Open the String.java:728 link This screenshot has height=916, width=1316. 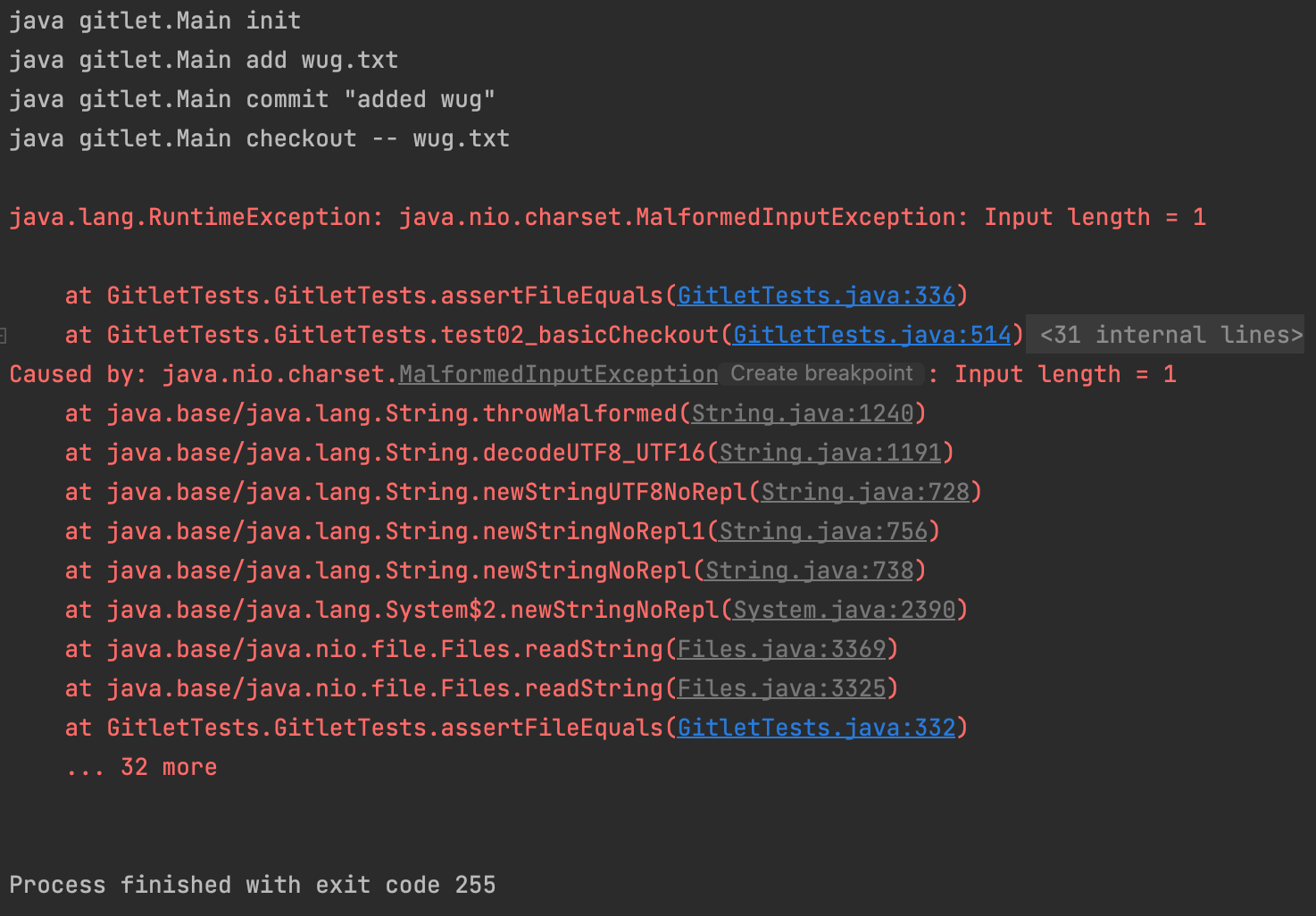[864, 492]
